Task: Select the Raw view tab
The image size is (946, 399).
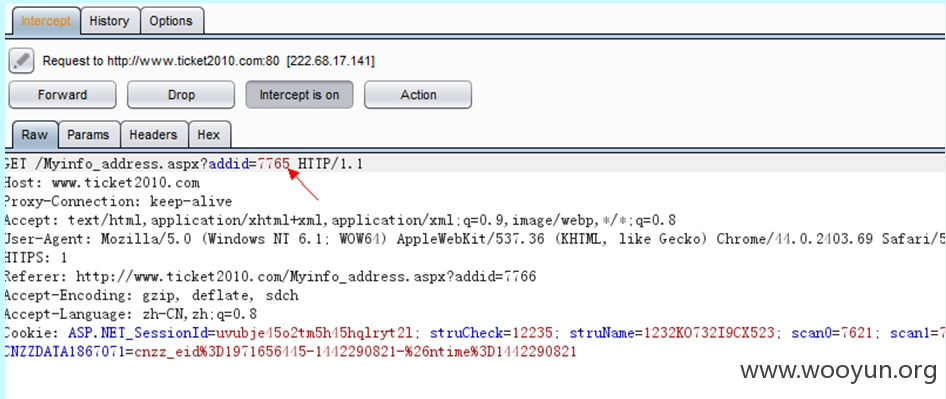Action: coord(34,135)
